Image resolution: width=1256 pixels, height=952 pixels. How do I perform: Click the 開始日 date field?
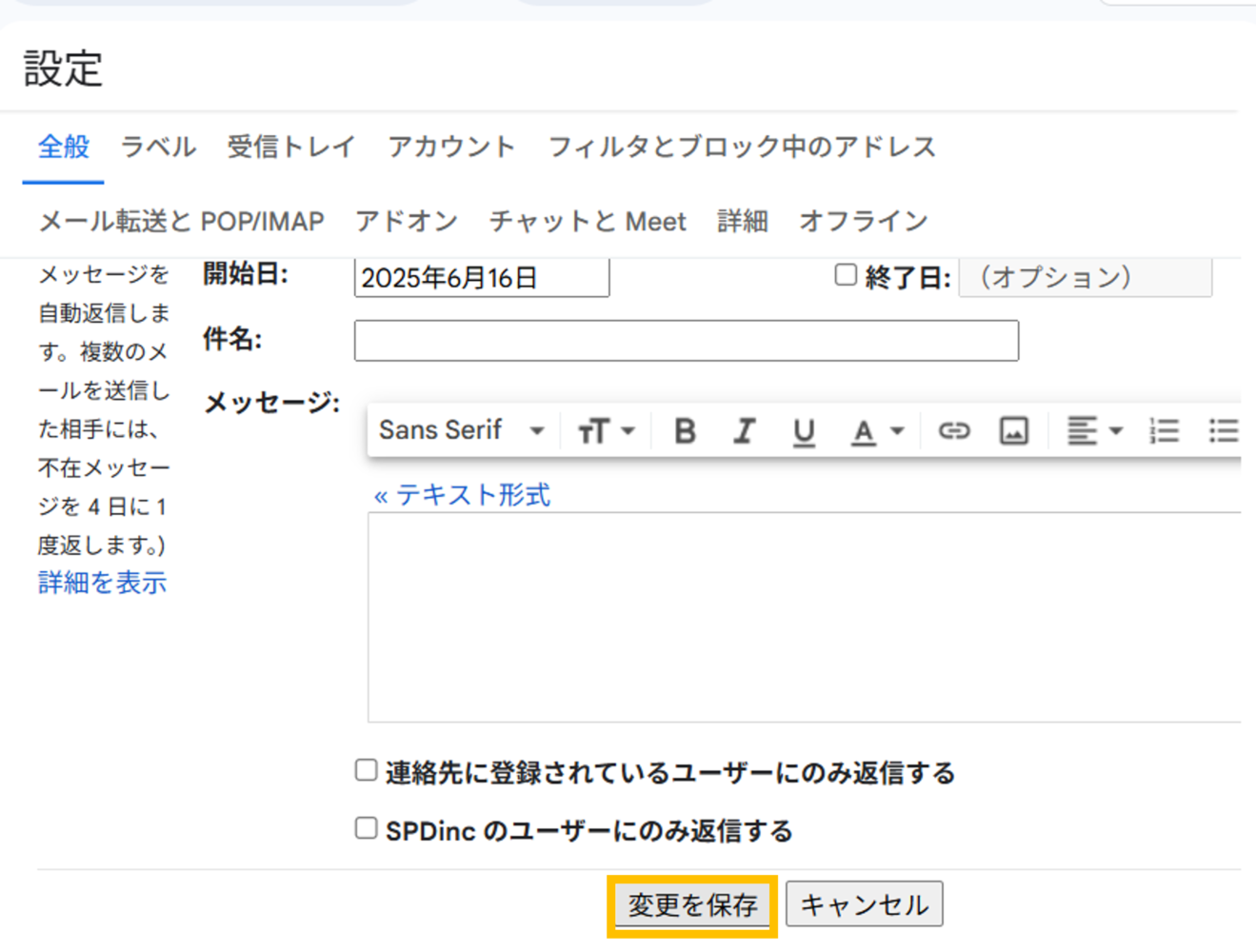[x=482, y=277]
